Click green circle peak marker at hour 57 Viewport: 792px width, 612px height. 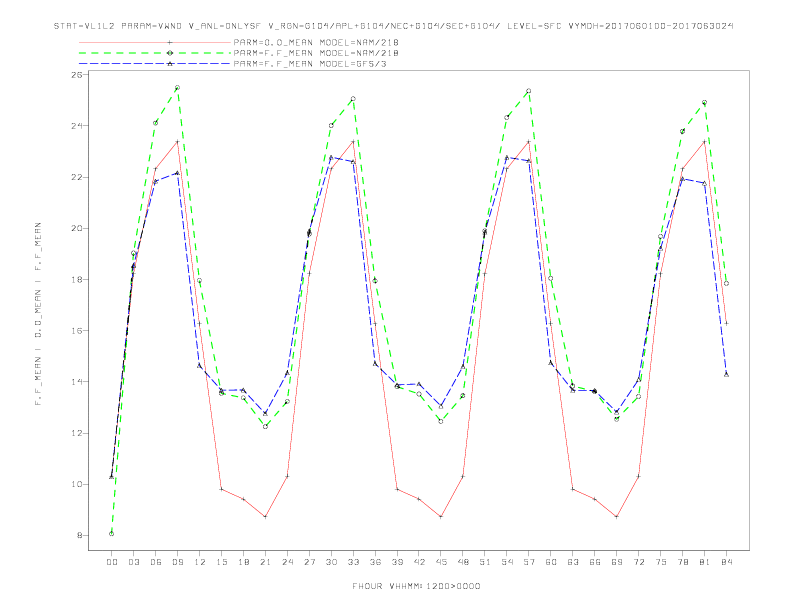(x=529, y=91)
